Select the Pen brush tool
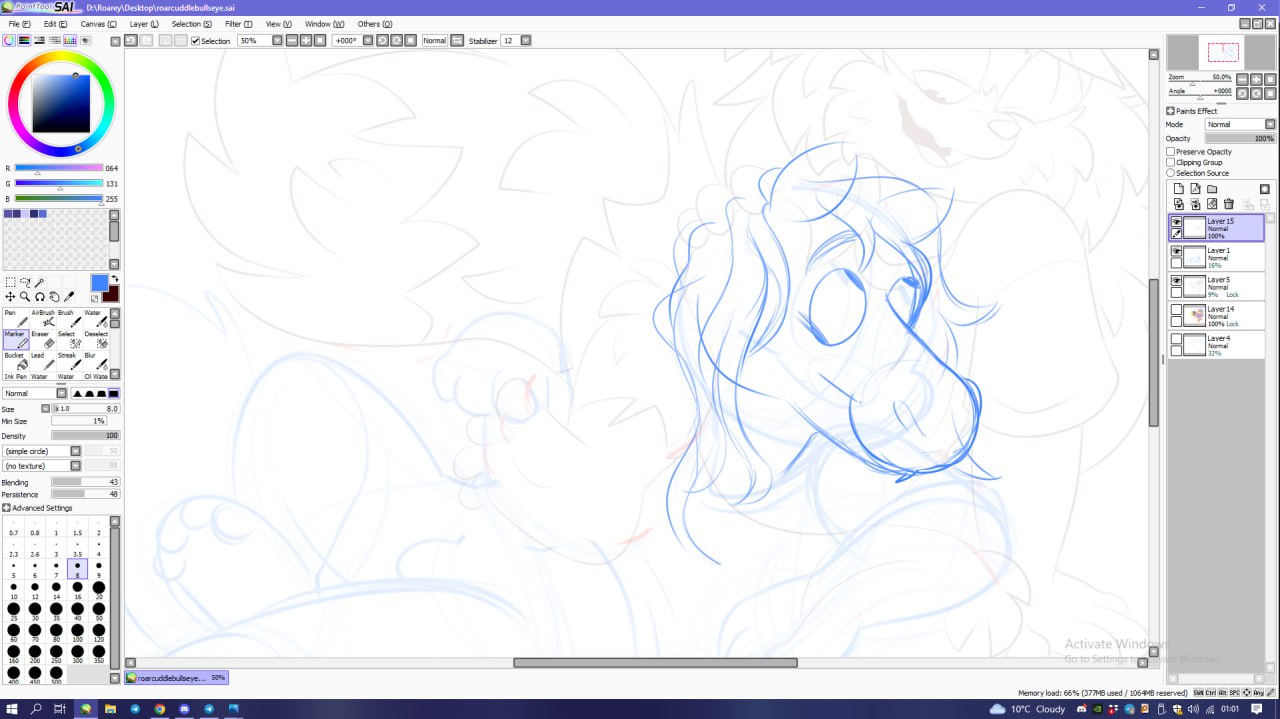This screenshot has height=719, width=1280. pos(16,318)
